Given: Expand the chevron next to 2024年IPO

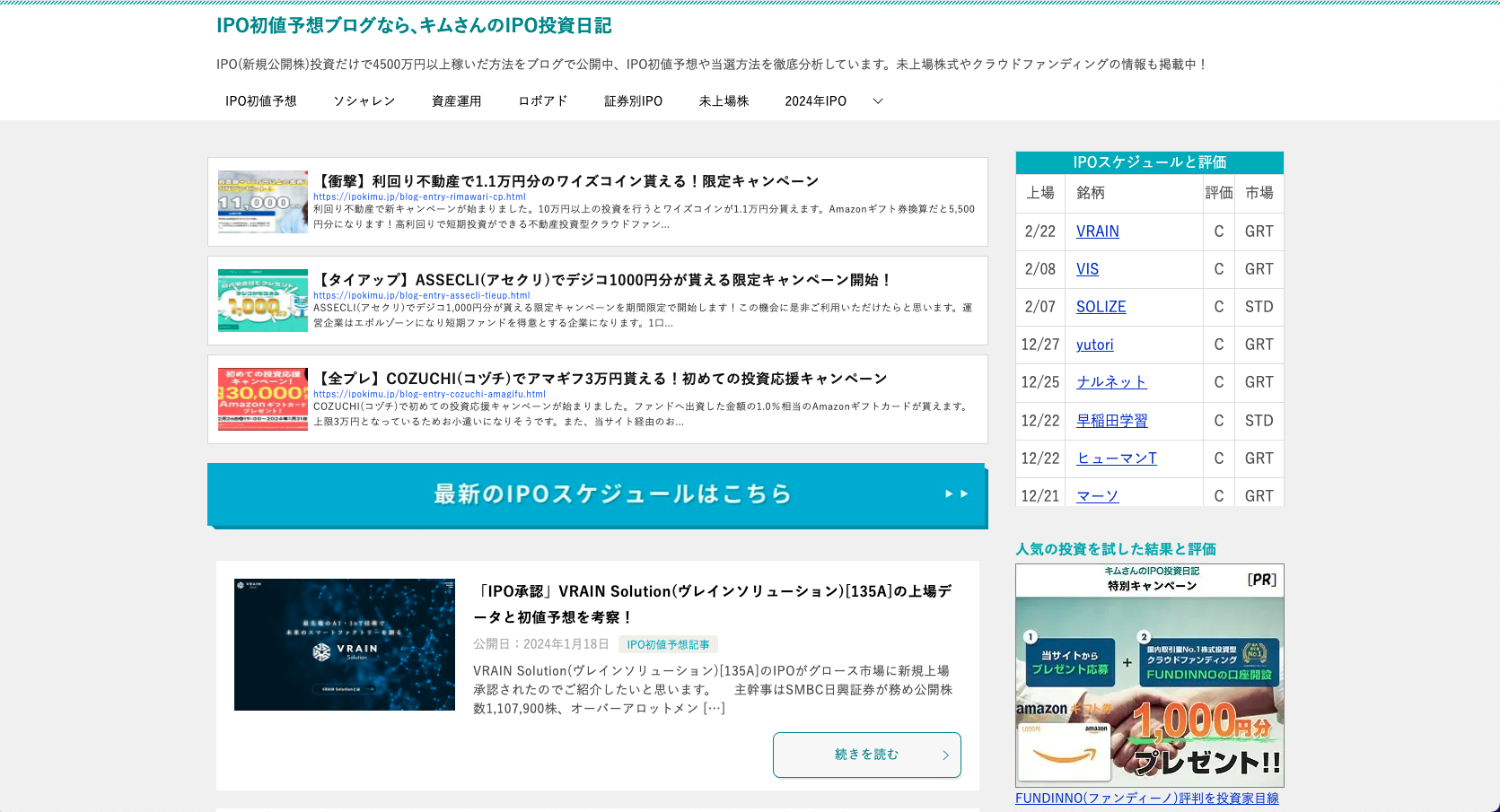Looking at the screenshot, I should tap(878, 101).
